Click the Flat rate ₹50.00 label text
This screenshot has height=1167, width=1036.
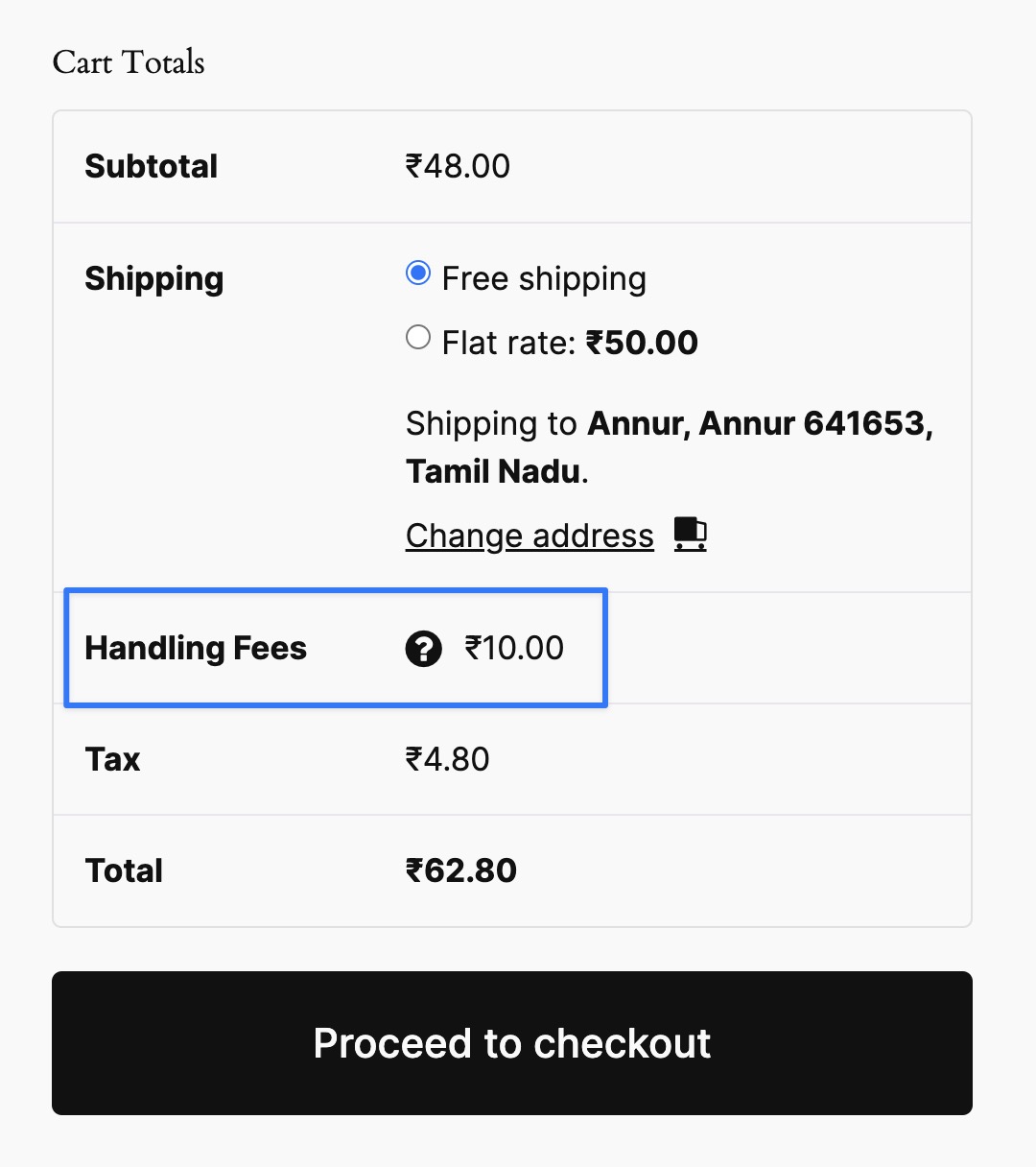point(570,343)
